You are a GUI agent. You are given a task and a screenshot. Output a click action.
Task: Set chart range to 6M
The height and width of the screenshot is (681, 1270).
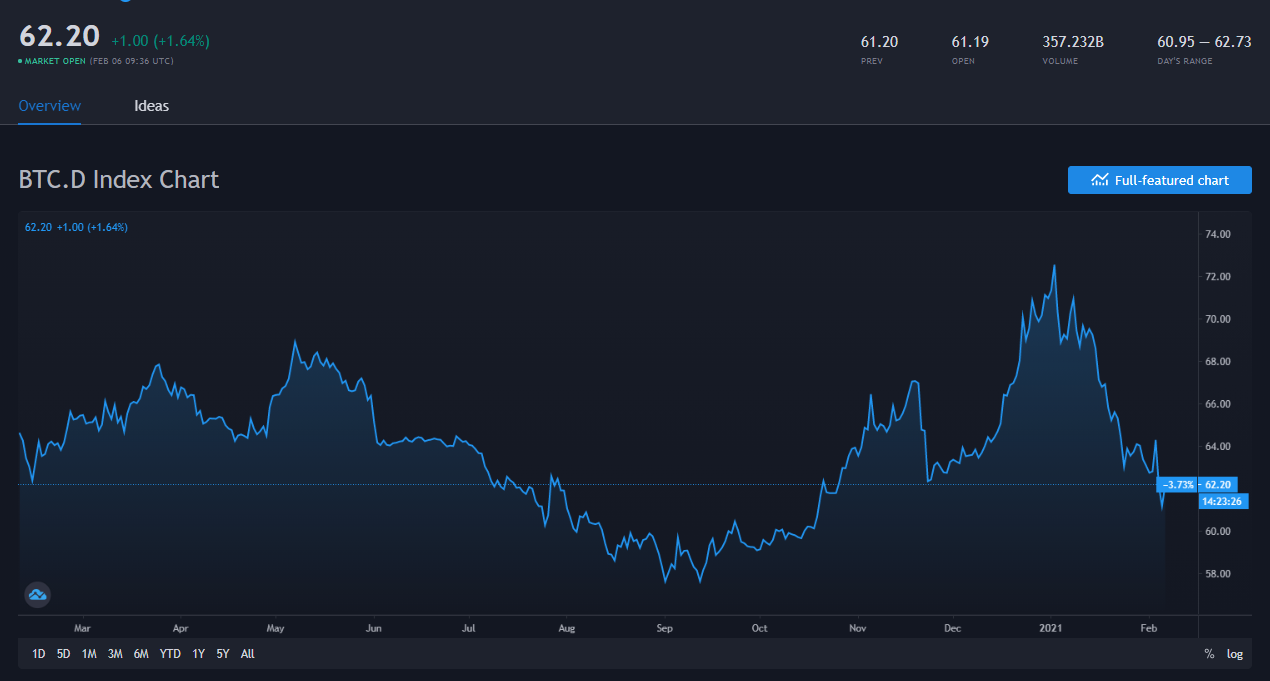141,654
